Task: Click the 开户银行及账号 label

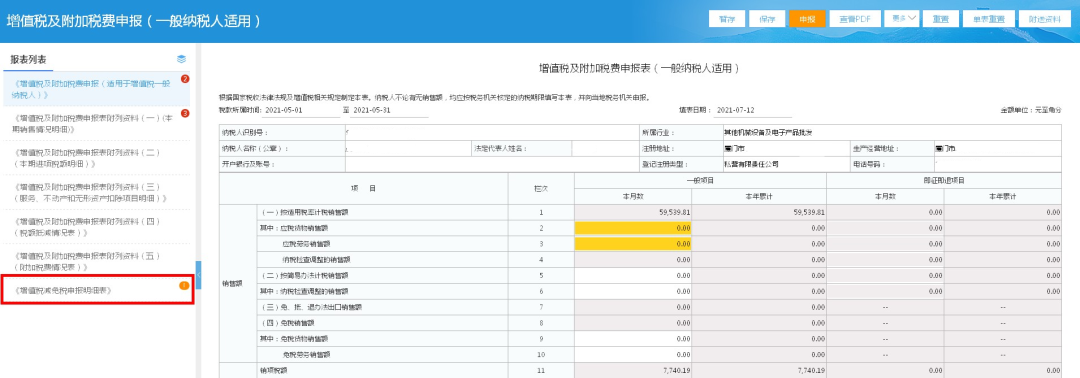Action: pyautogui.click(x=248, y=165)
